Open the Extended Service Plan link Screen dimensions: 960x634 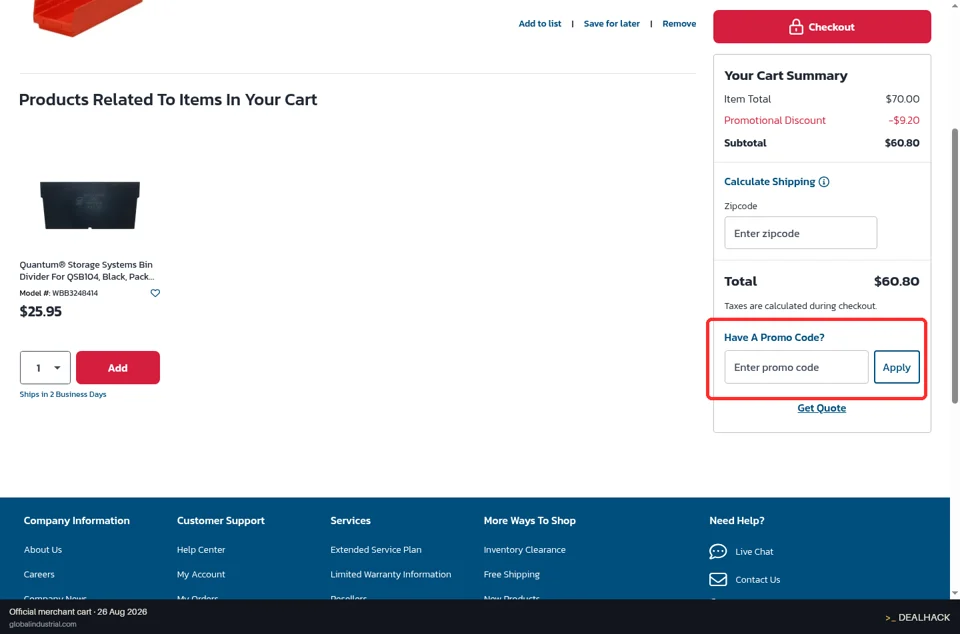(376, 550)
